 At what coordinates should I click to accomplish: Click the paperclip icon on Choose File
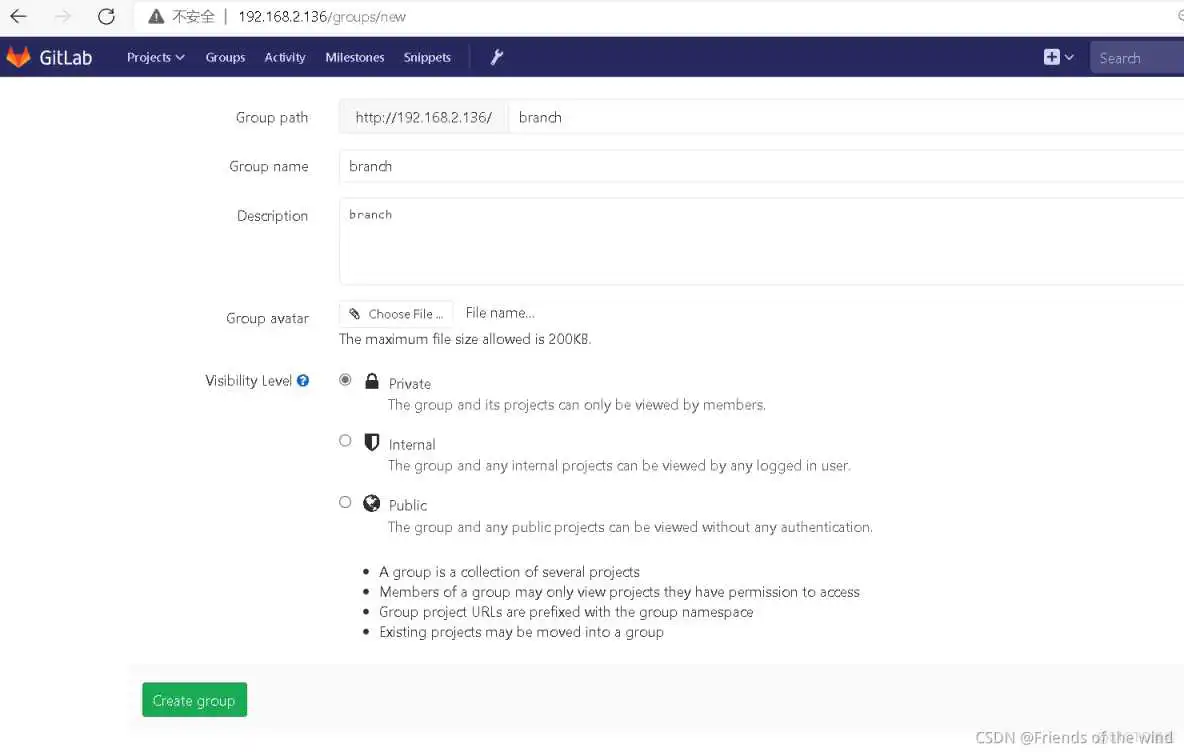click(x=355, y=314)
